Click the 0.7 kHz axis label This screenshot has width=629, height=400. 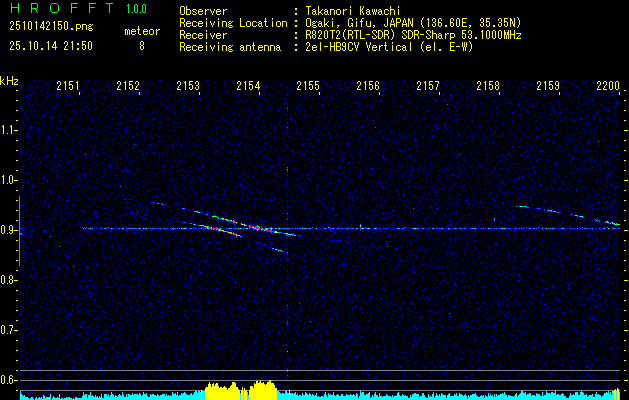pos(7,330)
